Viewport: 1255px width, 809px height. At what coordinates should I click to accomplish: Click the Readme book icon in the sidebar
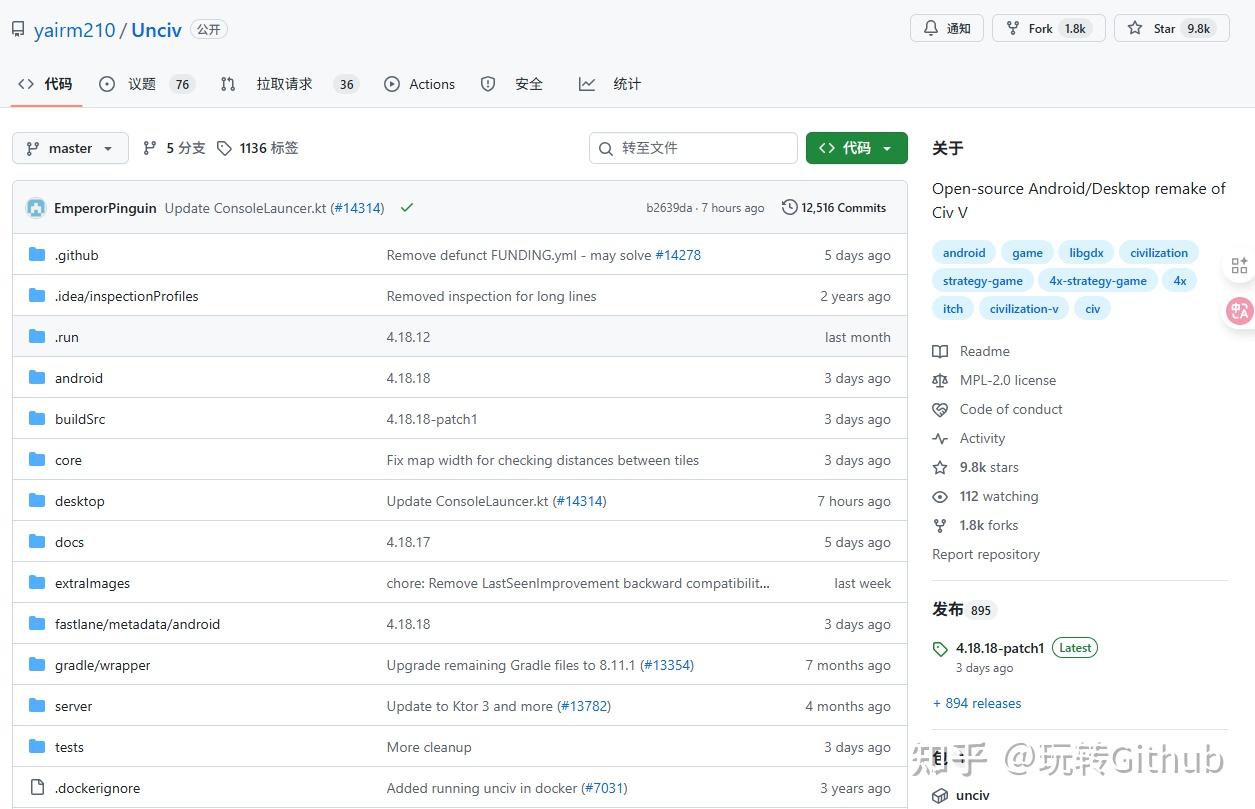(940, 351)
